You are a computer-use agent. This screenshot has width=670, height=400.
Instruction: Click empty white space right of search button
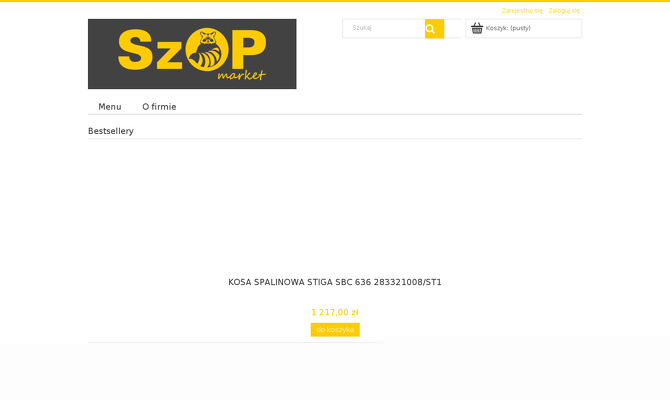pyautogui.click(x=453, y=29)
